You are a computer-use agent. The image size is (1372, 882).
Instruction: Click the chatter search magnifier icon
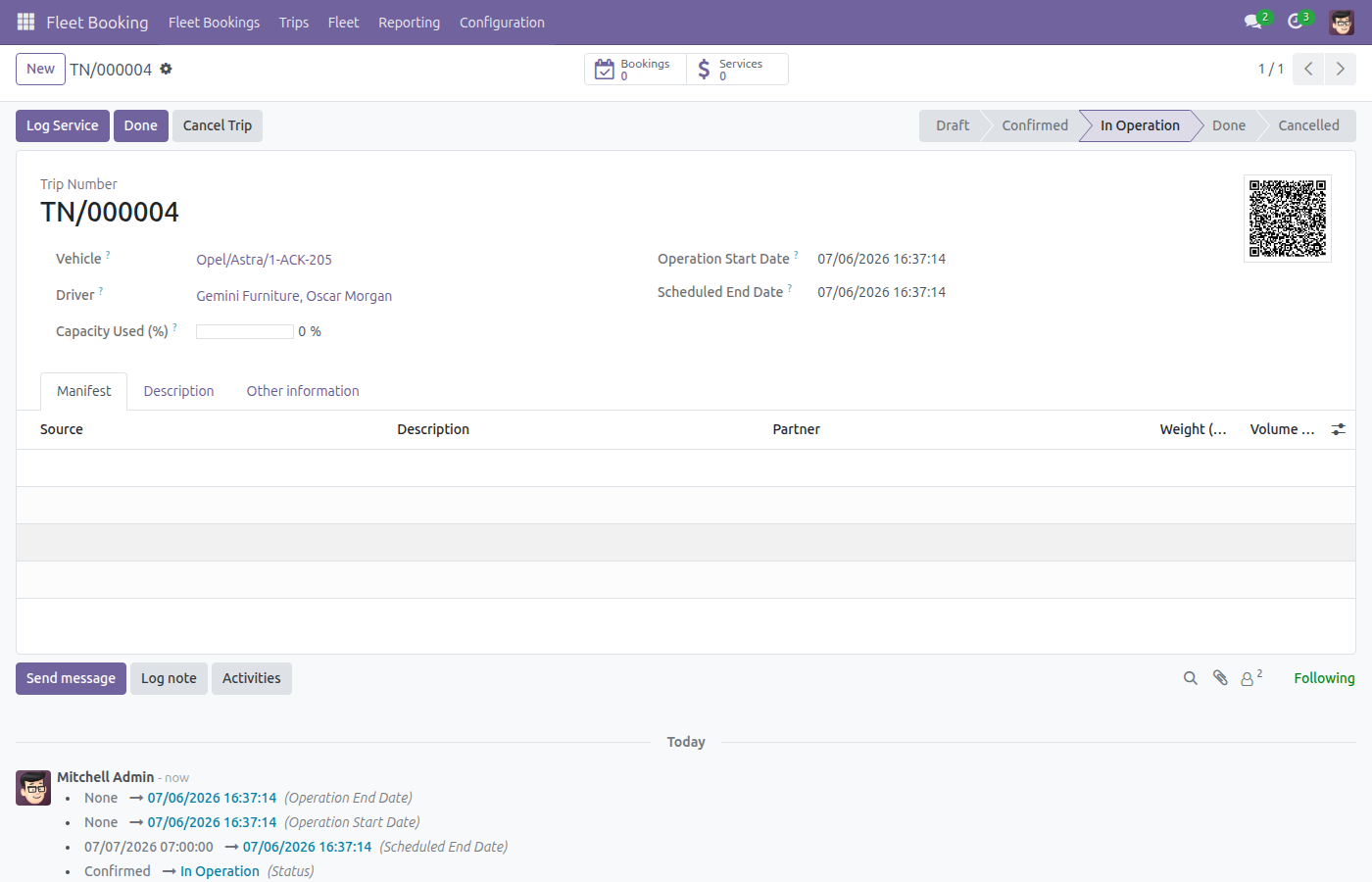click(x=1191, y=678)
